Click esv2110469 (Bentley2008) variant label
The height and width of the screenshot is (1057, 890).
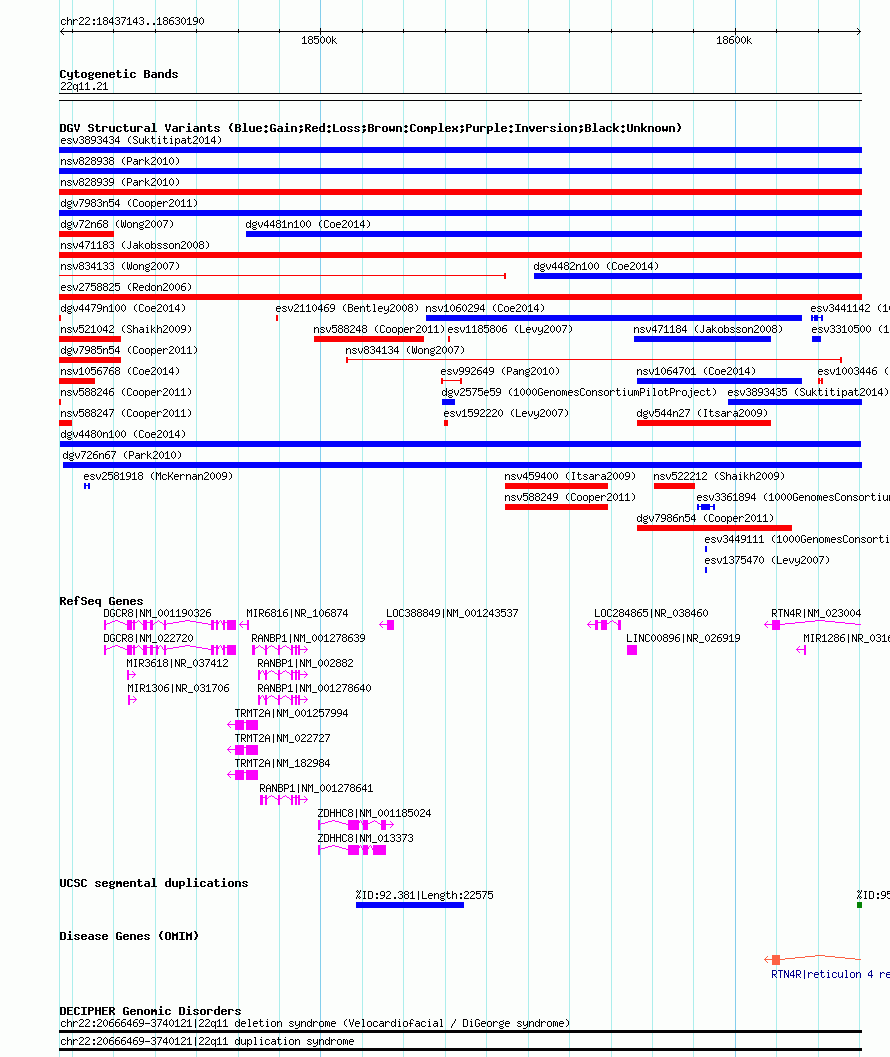pyautogui.click(x=347, y=307)
